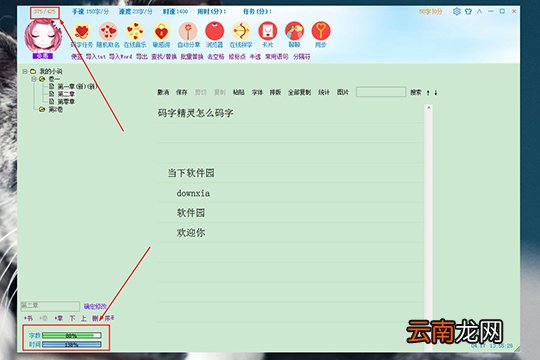Screen dimensions: 540x360
Task: Click the editor vertical scrollbar
Action: (429, 227)
